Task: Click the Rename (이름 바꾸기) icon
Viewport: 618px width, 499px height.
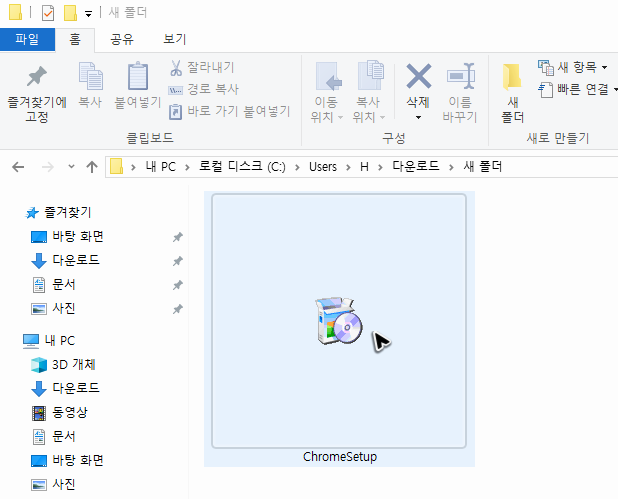Action: [x=460, y=76]
